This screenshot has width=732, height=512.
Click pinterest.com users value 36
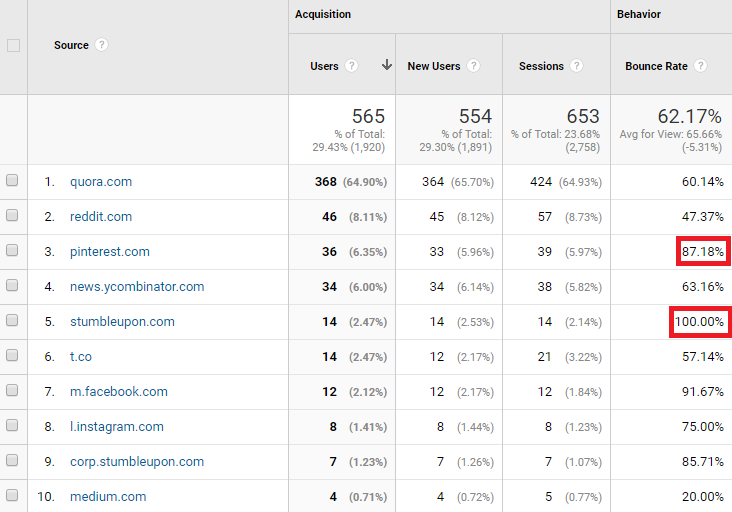tap(329, 252)
